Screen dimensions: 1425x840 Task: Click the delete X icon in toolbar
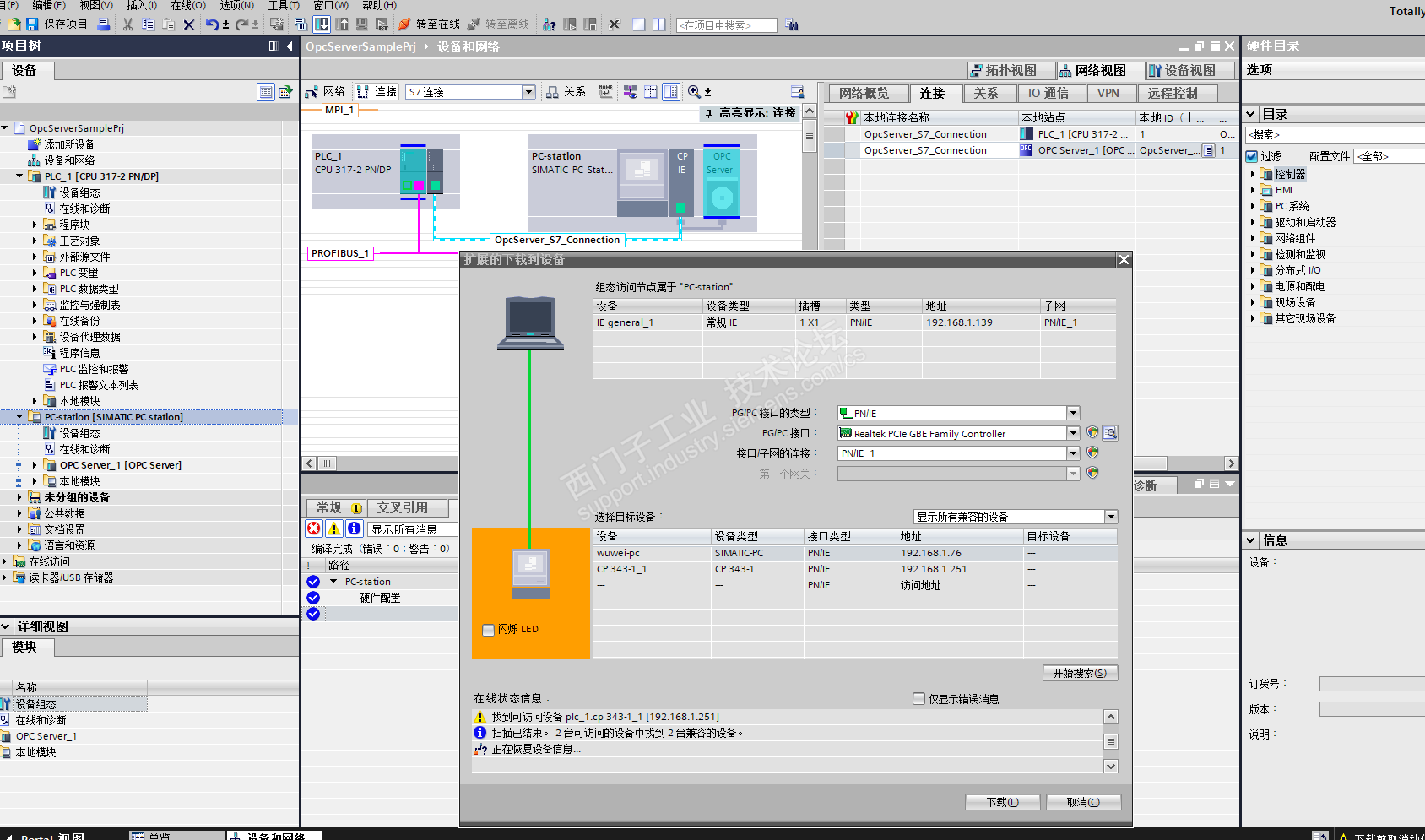(x=188, y=24)
